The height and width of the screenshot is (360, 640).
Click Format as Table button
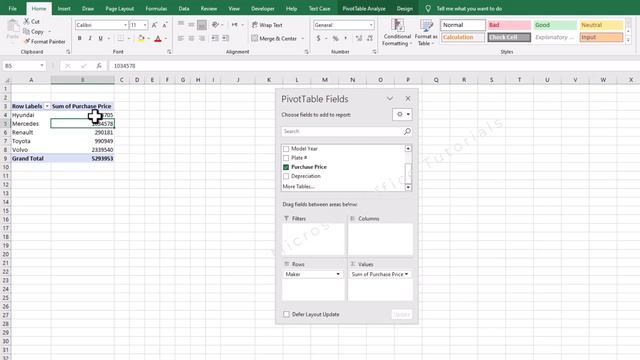426,32
